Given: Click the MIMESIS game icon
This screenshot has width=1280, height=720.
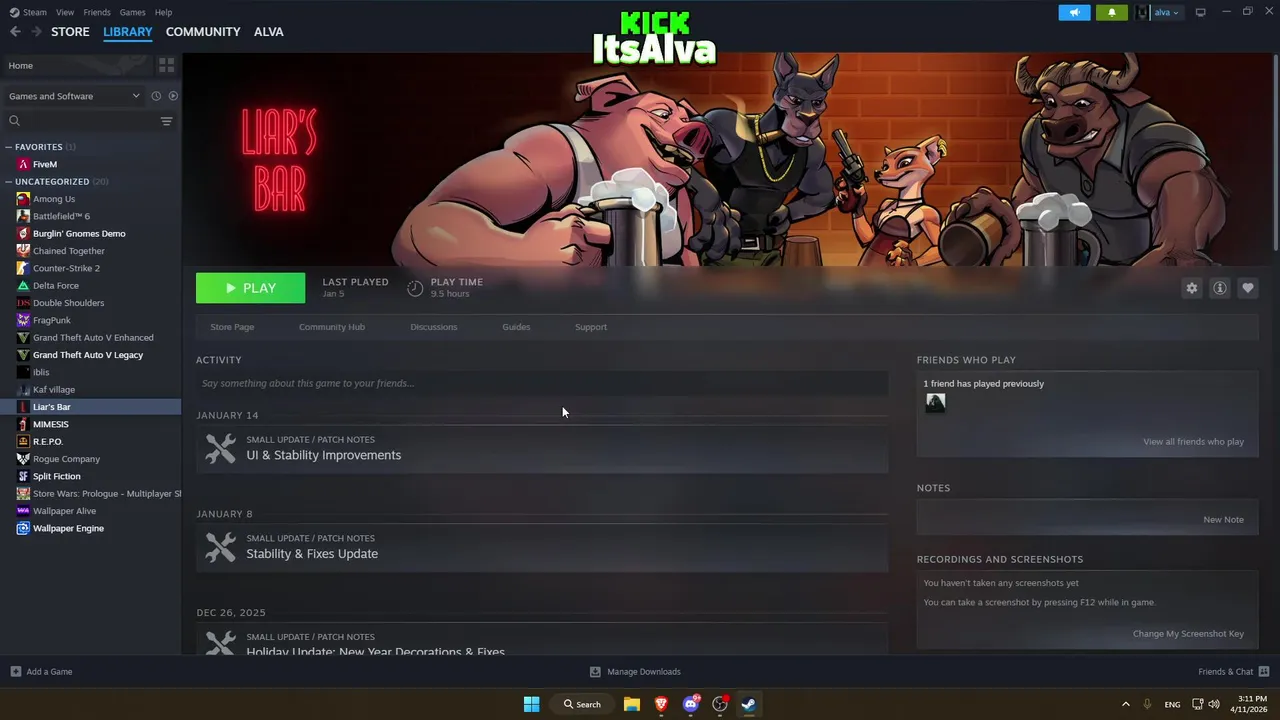Looking at the screenshot, I should 23,424.
